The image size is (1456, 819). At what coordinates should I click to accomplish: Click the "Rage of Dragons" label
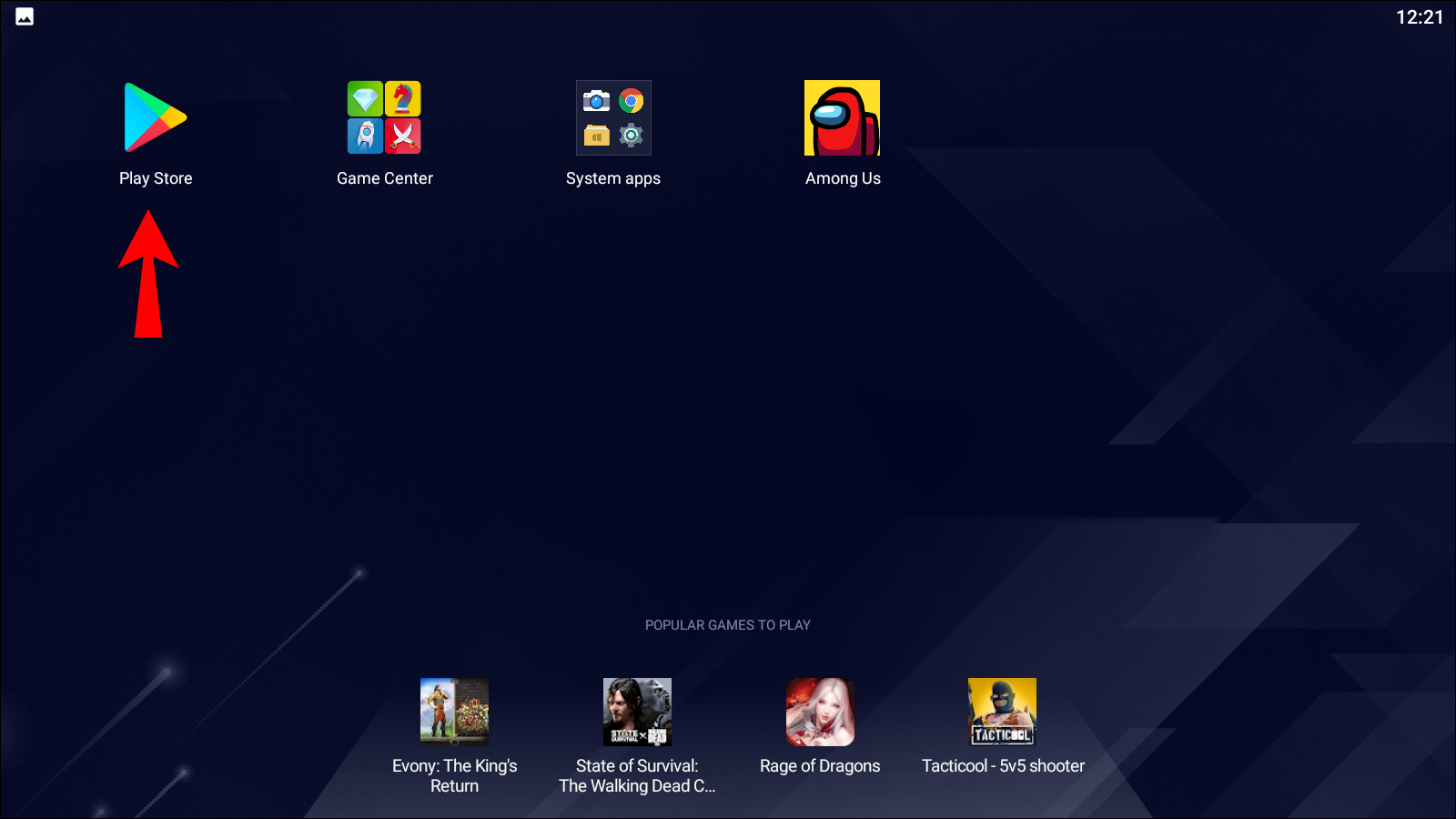tap(820, 766)
